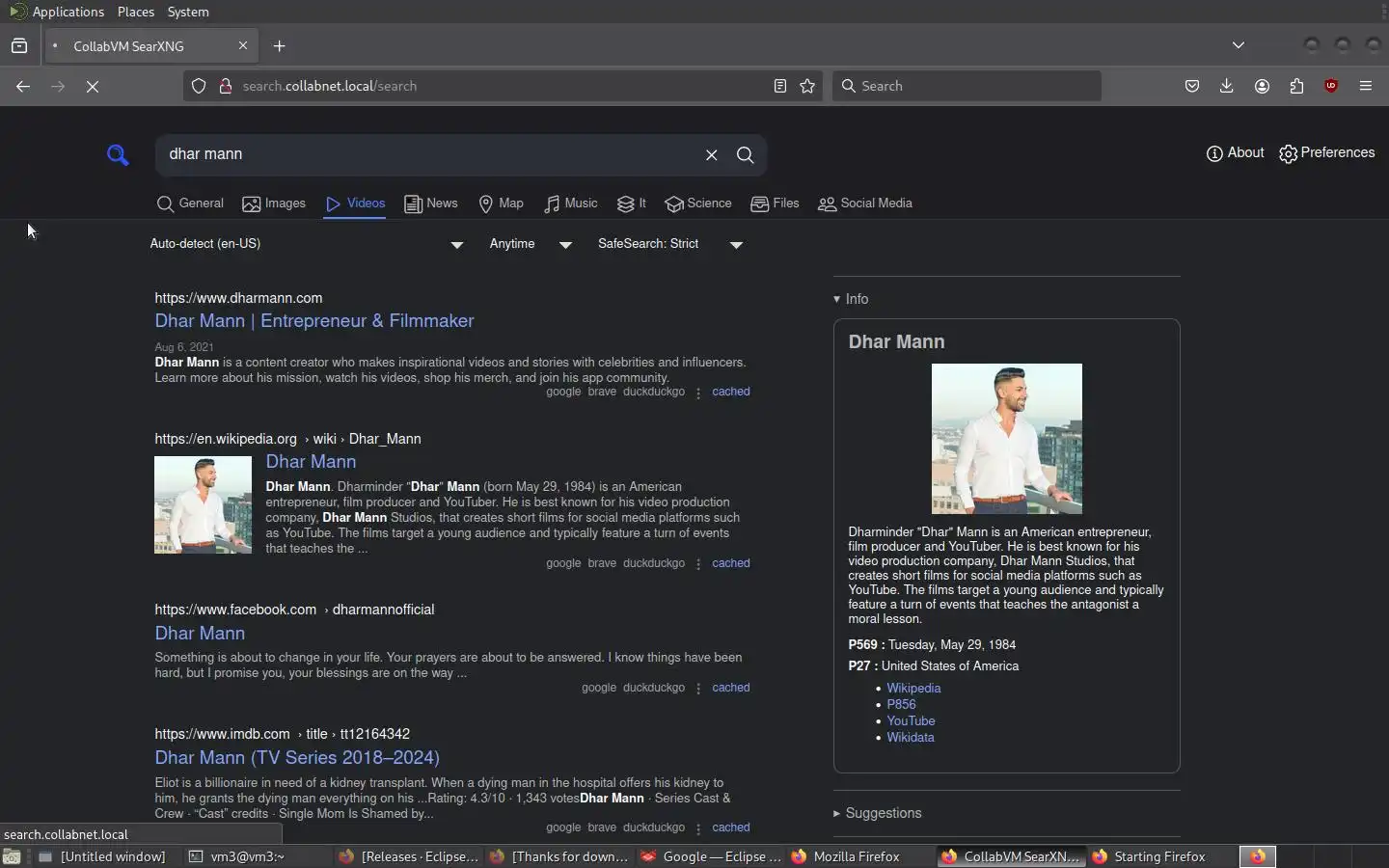Click into the Firefox Search box
This screenshot has height=868, width=1389.
click(x=967, y=86)
